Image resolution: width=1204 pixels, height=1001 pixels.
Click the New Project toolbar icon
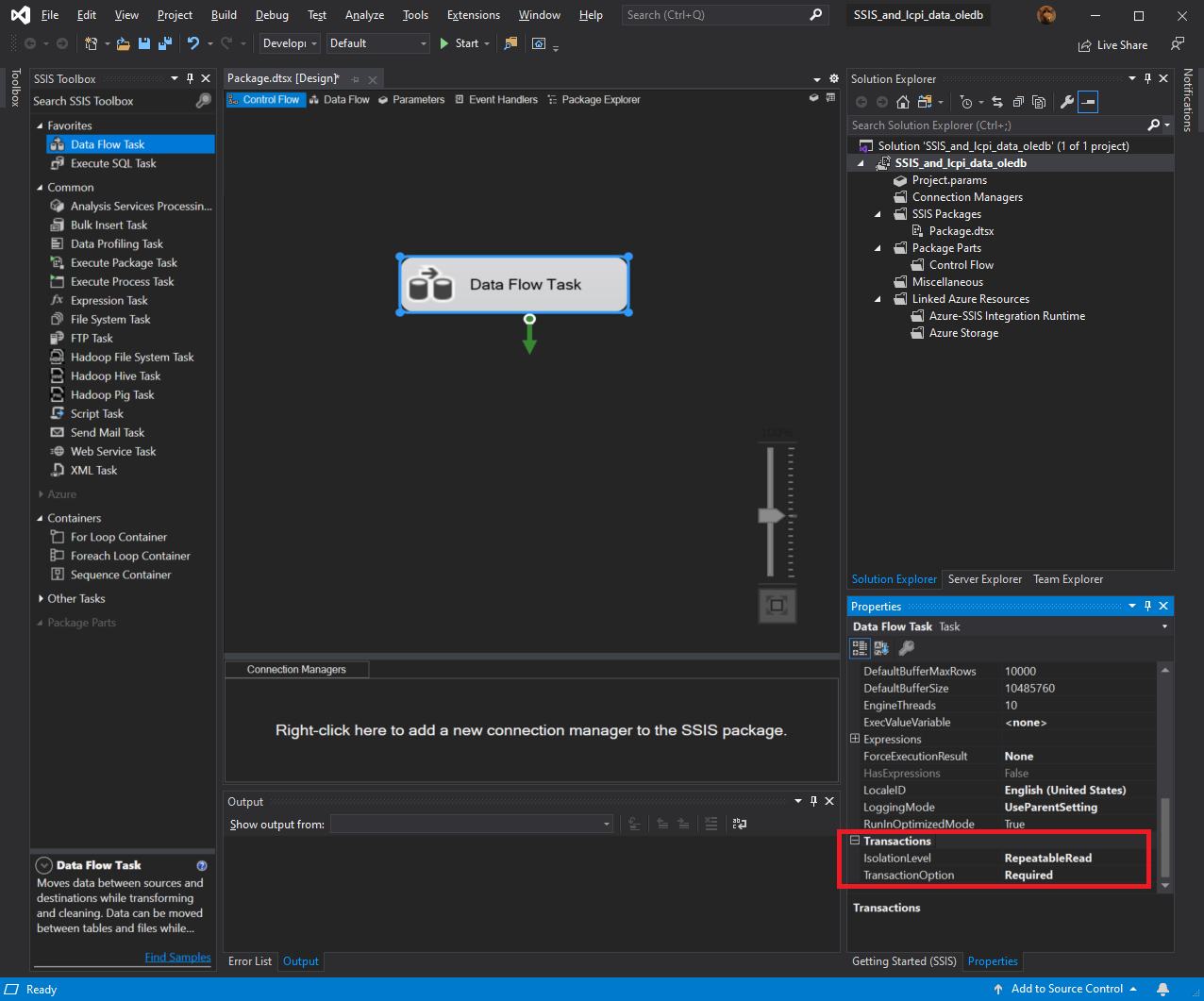coord(92,43)
